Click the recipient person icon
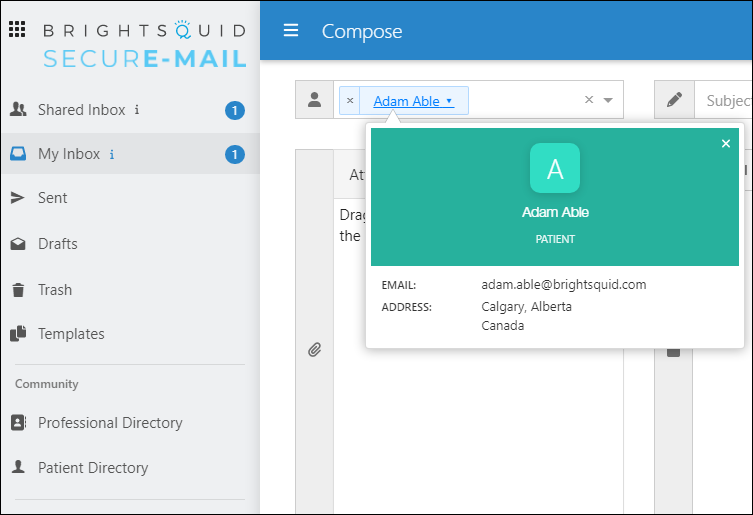This screenshot has width=753, height=515. tap(315, 100)
